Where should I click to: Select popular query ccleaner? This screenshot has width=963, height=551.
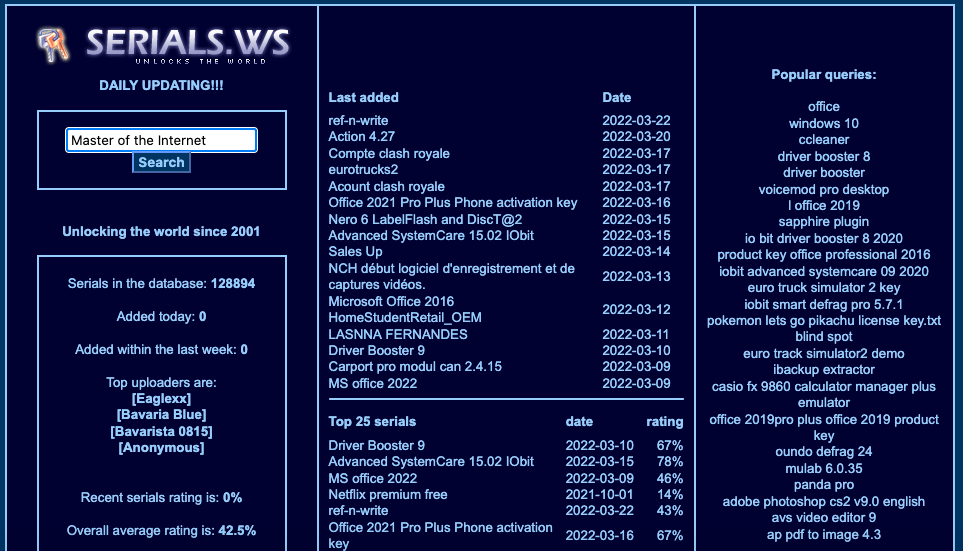tap(824, 139)
